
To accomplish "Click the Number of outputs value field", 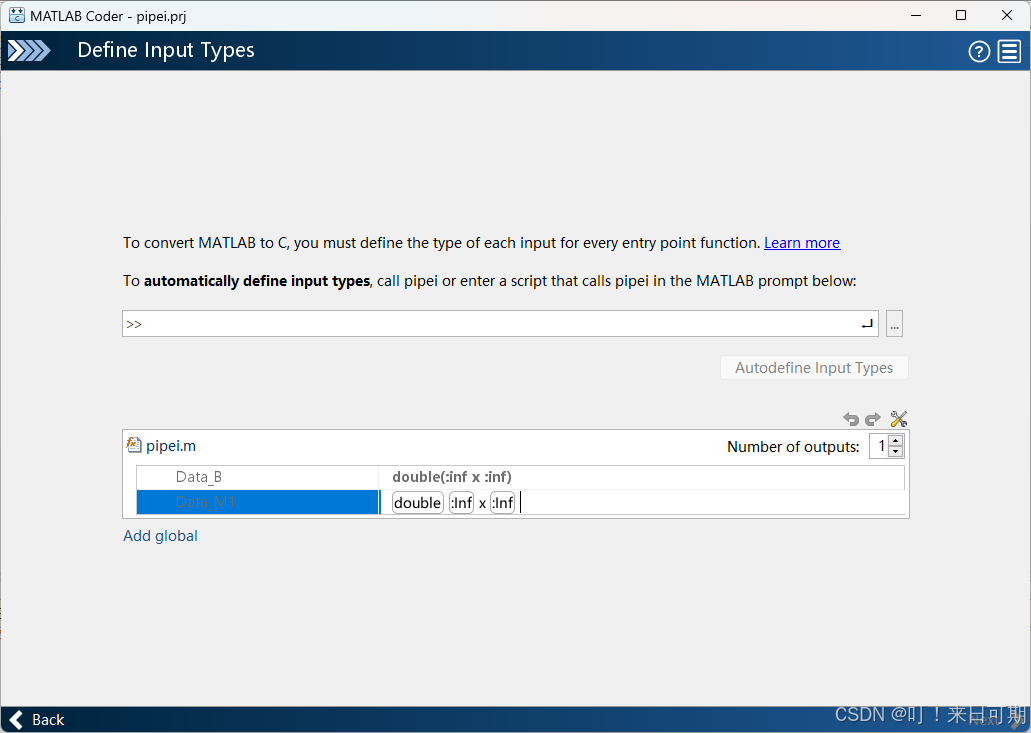I will tap(880, 446).
